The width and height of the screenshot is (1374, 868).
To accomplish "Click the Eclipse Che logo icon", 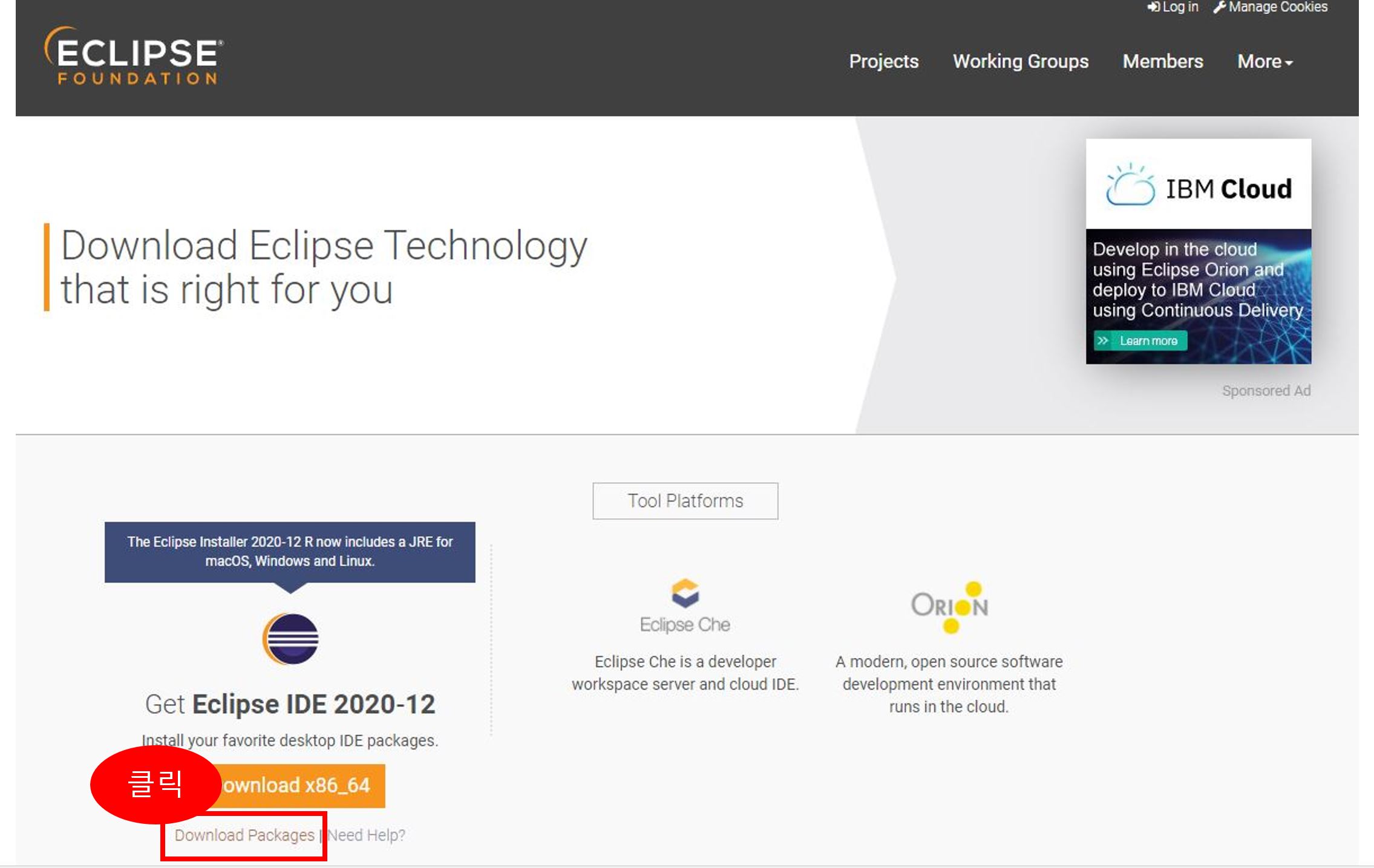I will 685,593.
